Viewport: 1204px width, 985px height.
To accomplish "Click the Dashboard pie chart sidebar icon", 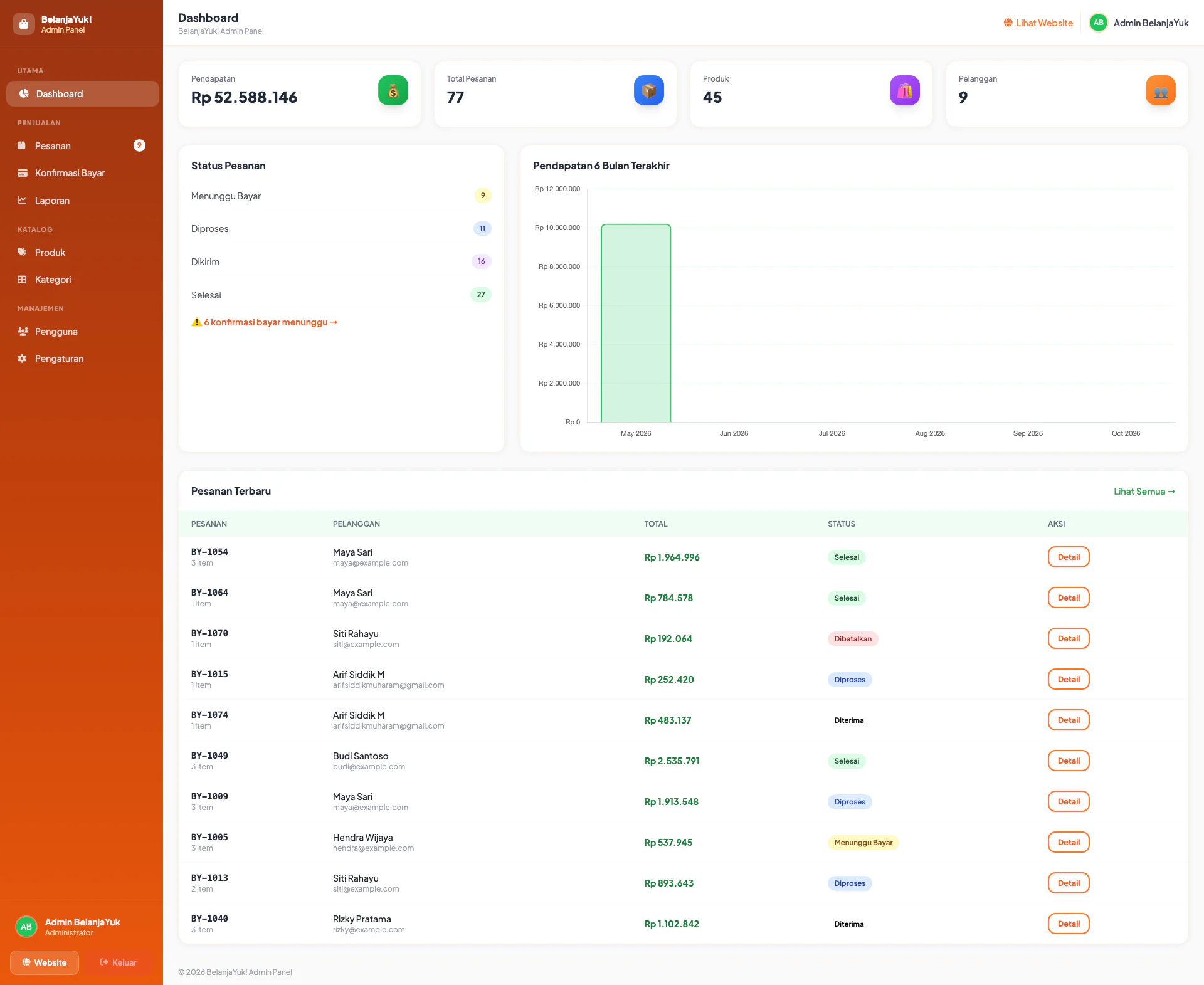I will (x=24, y=93).
